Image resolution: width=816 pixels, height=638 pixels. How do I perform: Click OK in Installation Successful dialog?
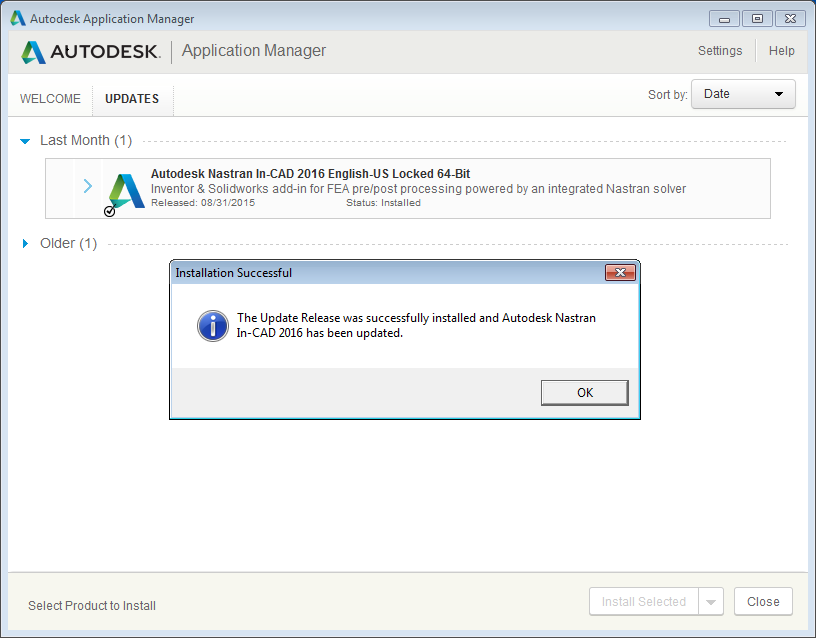point(584,392)
